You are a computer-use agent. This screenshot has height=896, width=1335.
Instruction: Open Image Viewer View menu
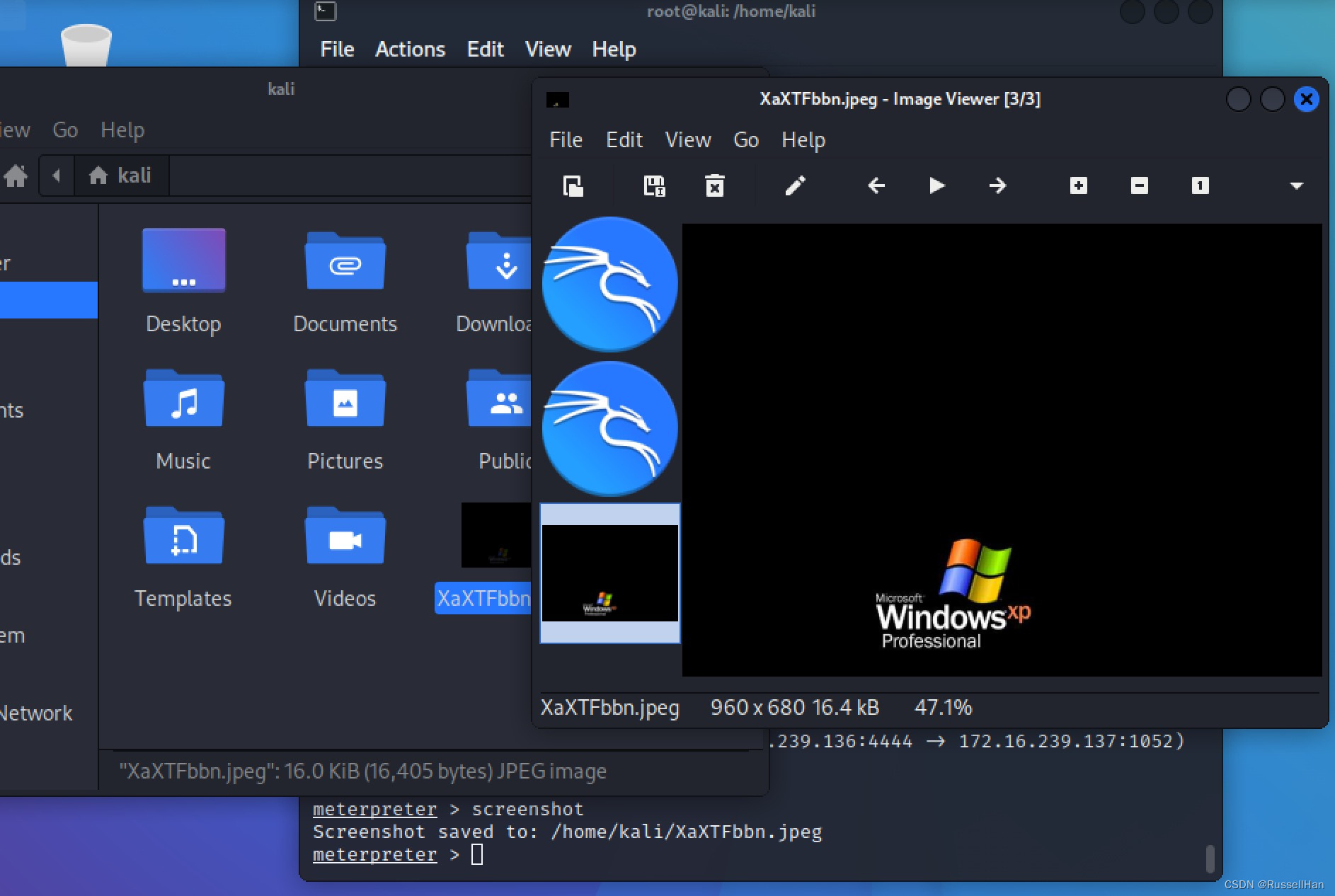point(687,139)
